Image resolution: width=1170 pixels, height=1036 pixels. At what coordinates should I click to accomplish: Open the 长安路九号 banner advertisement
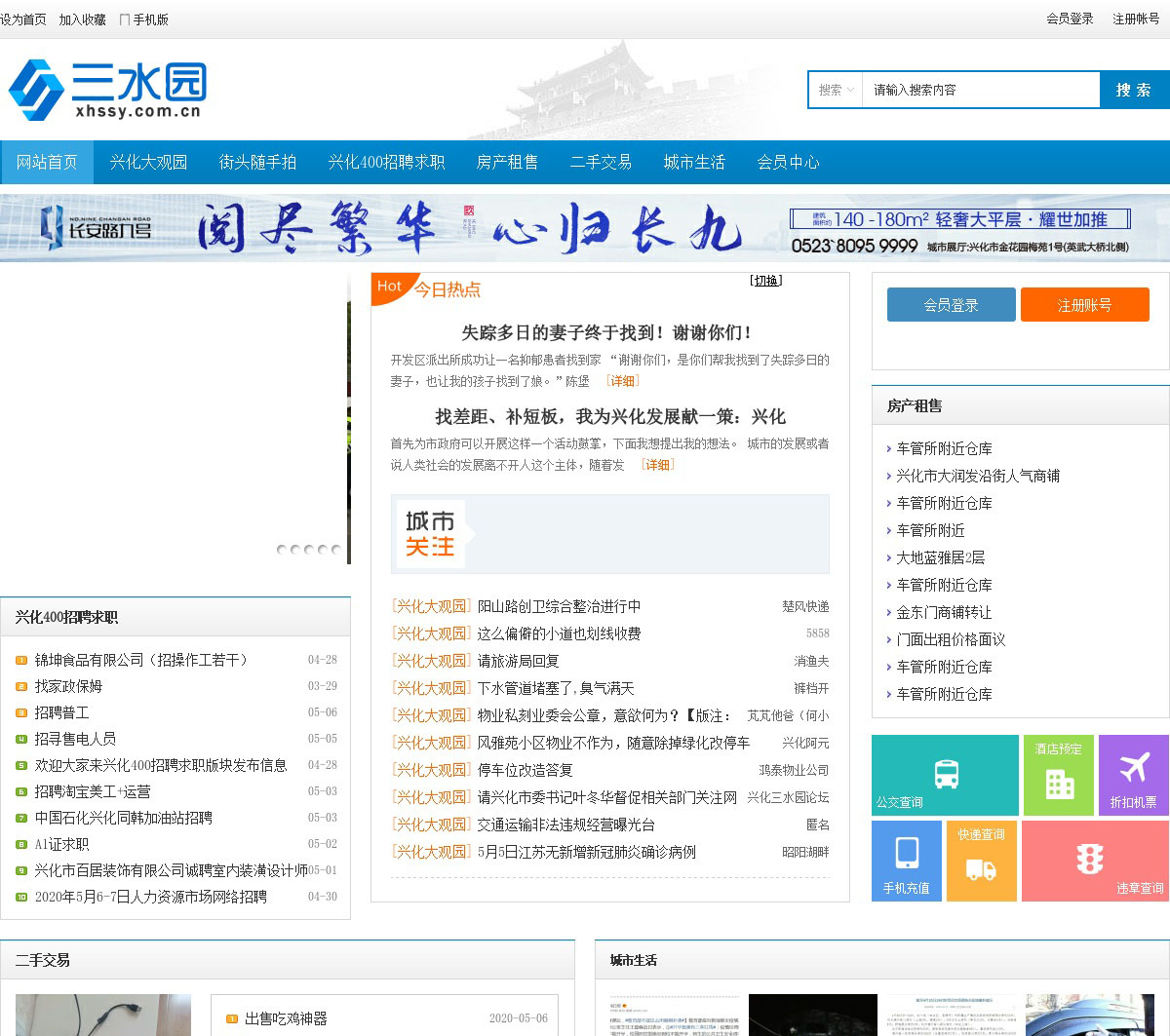click(x=585, y=228)
